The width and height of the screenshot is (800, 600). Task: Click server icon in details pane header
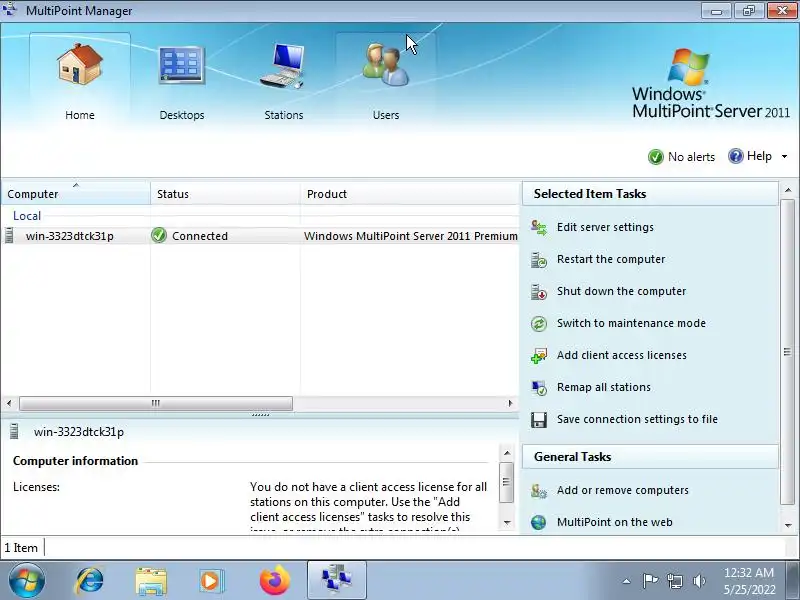point(14,432)
